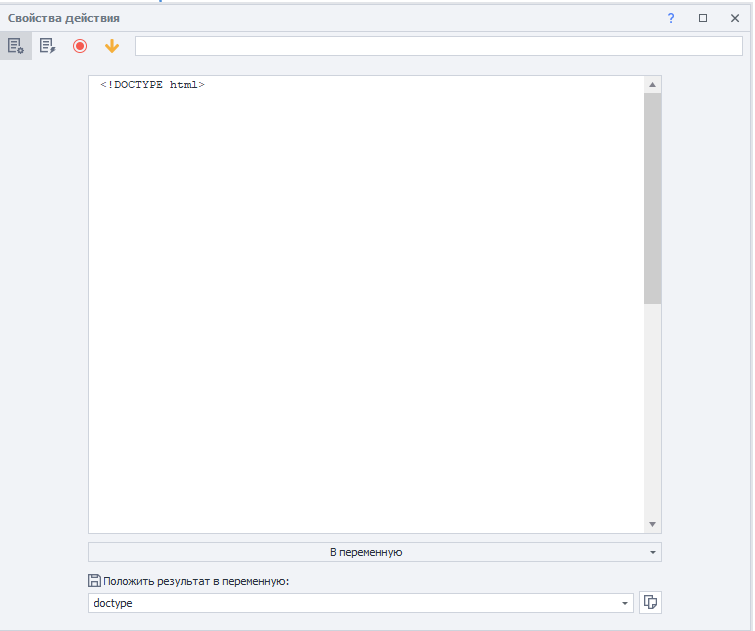This screenshot has width=755, height=631.
Task: Click the orange down arrow icon
Action: pyautogui.click(x=112, y=46)
